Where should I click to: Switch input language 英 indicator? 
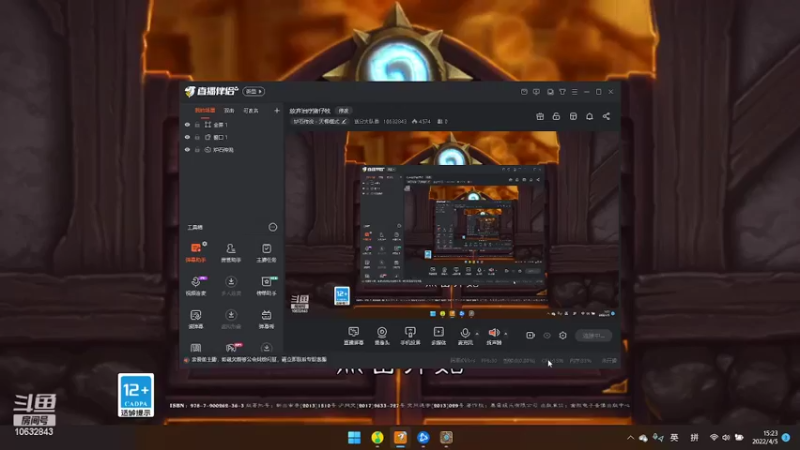[x=674, y=438]
